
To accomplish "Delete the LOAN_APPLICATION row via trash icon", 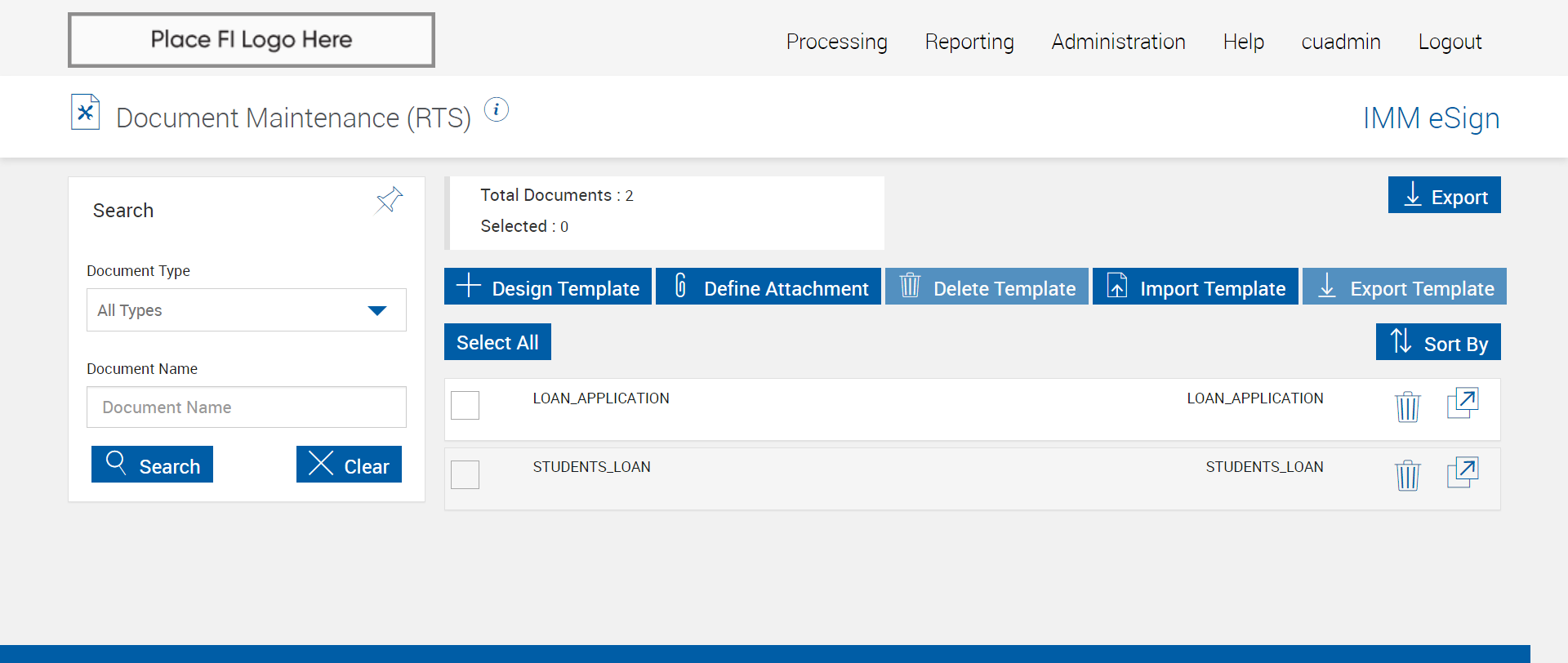I will (x=1407, y=406).
